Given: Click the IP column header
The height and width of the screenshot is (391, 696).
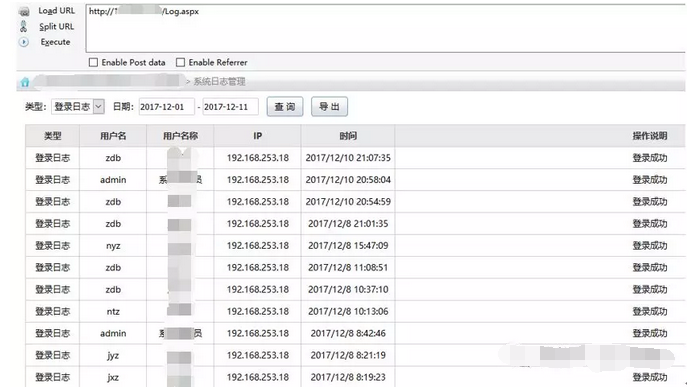Looking at the screenshot, I should (x=257, y=136).
